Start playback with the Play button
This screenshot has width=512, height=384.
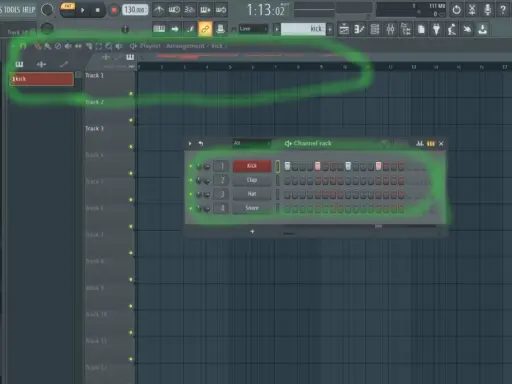(82, 10)
